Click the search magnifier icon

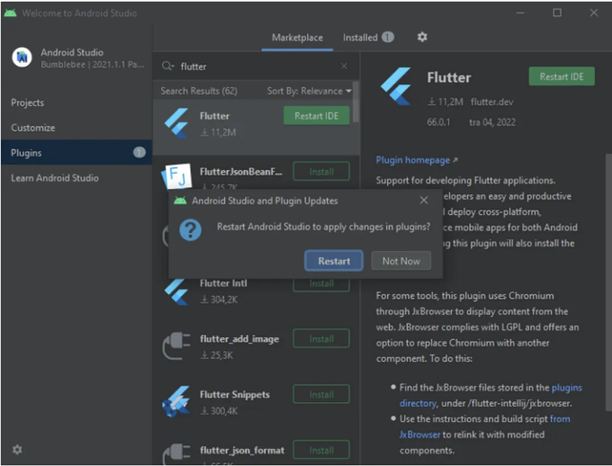tap(168, 66)
